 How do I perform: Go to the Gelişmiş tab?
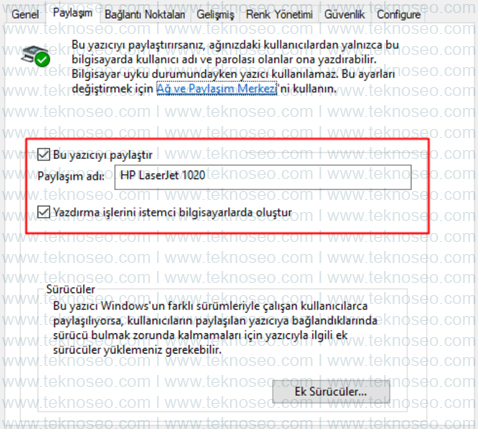[215, 14]
